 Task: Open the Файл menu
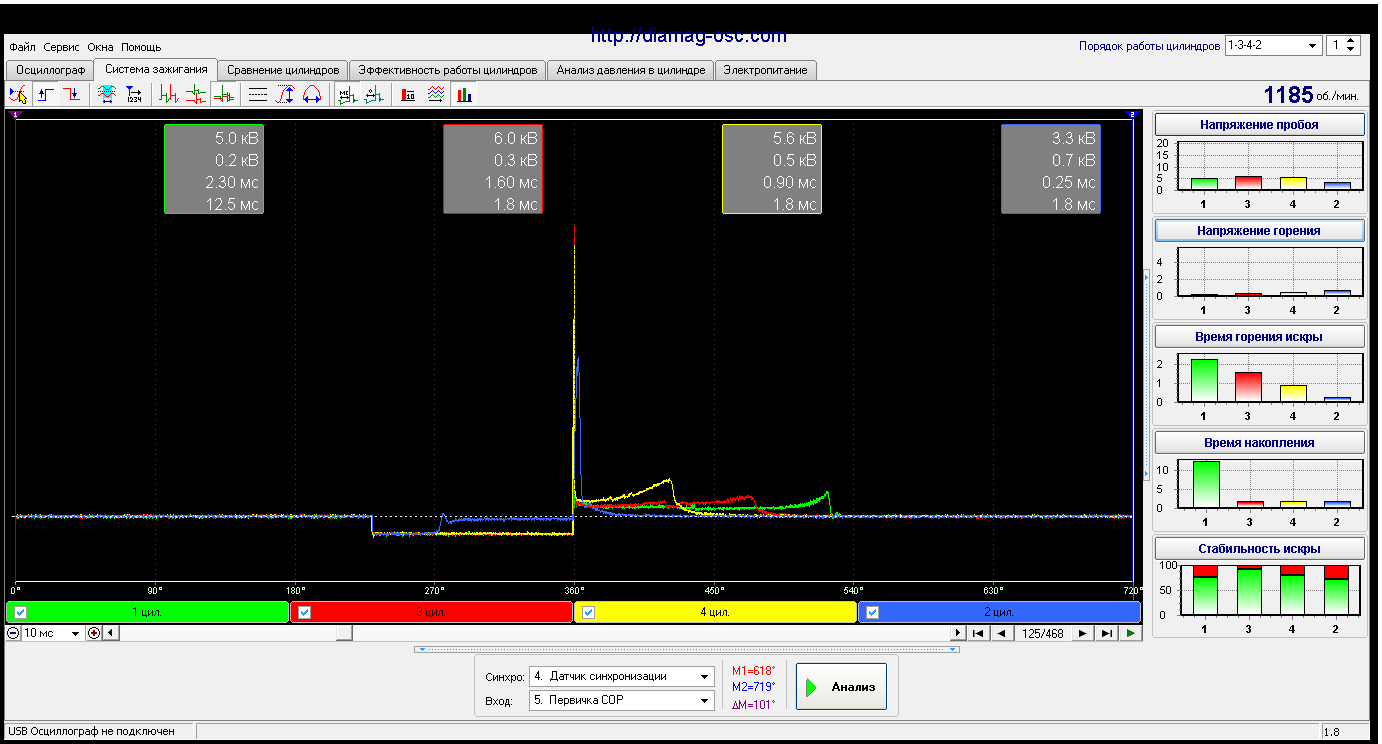[x=22, y=47]
